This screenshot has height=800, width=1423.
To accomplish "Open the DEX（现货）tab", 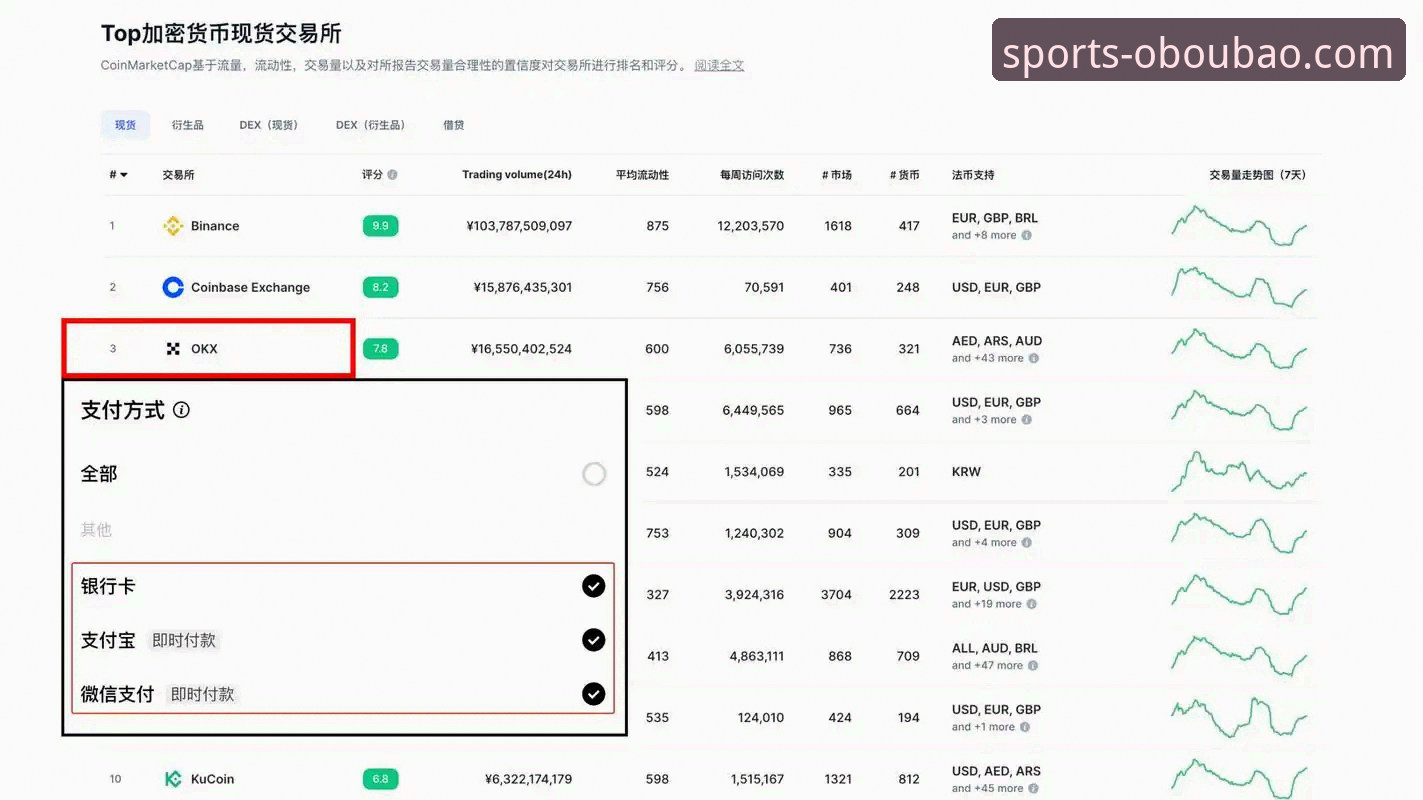I will [x=269, y=125].
